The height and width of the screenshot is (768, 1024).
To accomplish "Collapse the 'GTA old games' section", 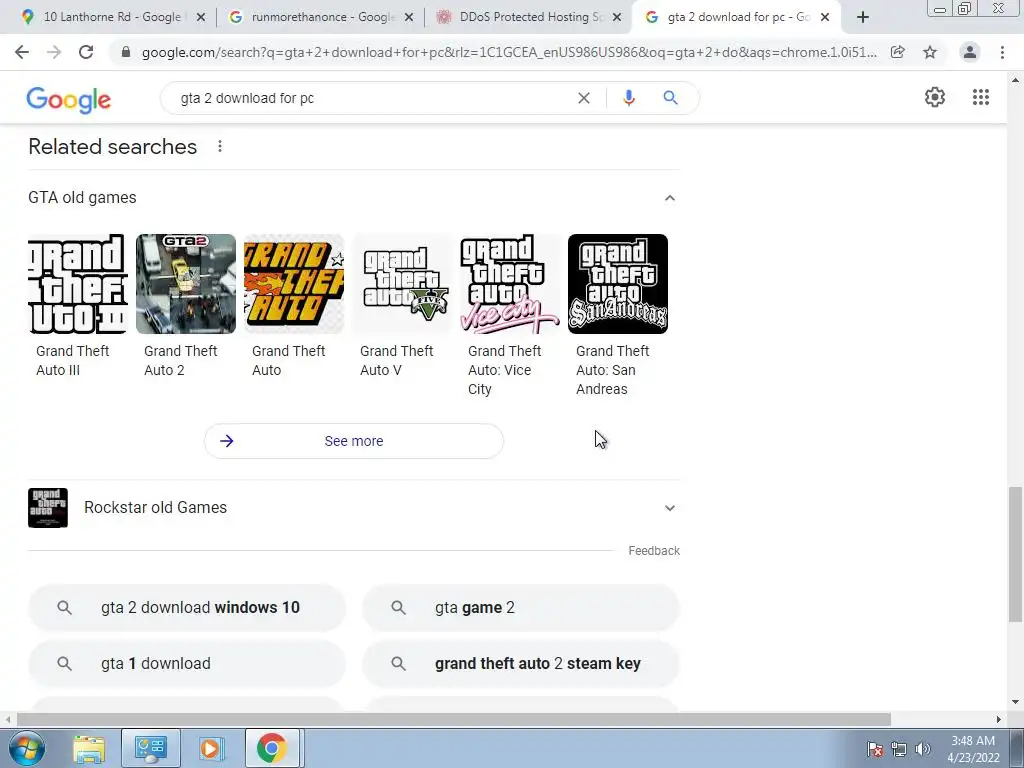I will point(669,198).
